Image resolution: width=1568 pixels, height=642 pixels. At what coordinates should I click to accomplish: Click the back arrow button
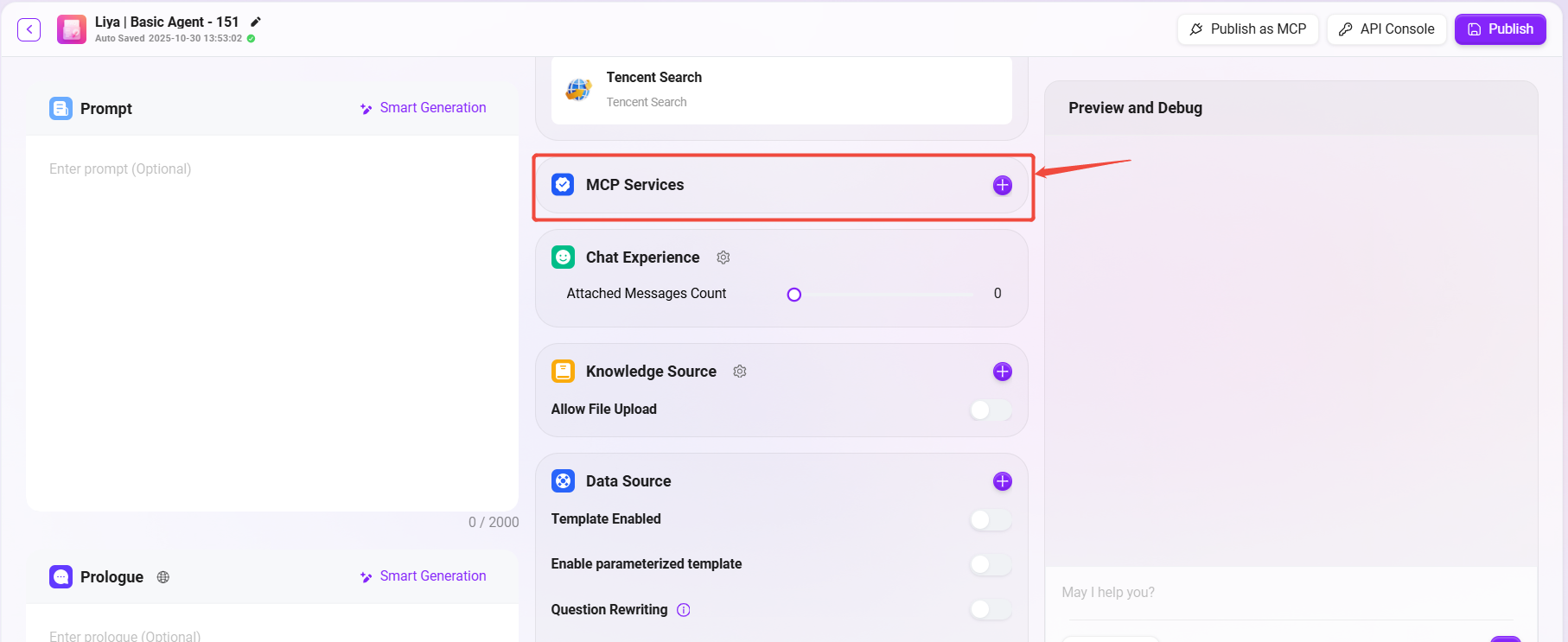click(x=29, y=29)
